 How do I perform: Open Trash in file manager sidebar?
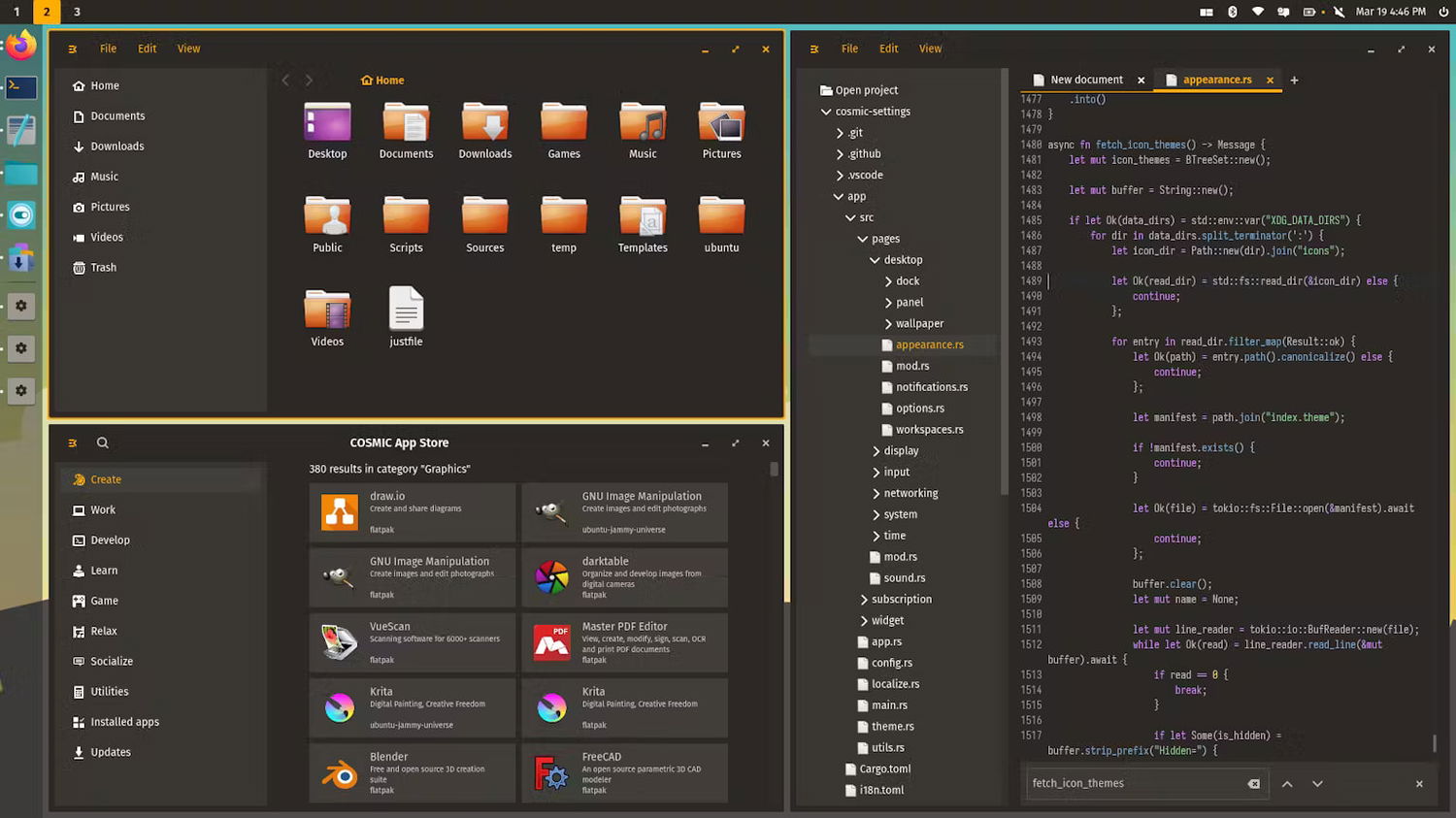161,268
